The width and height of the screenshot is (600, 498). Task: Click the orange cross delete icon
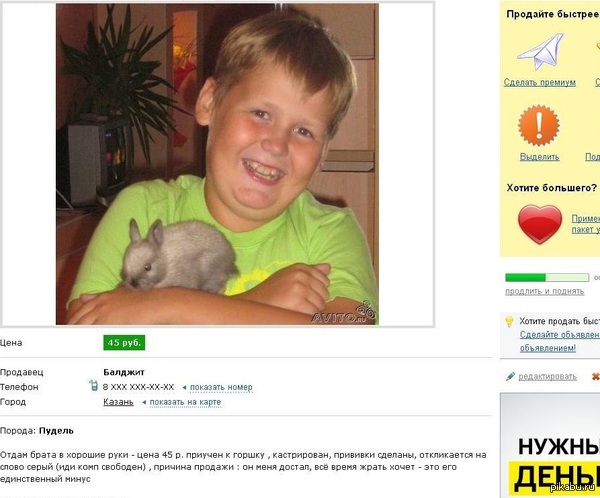(595, 377)
